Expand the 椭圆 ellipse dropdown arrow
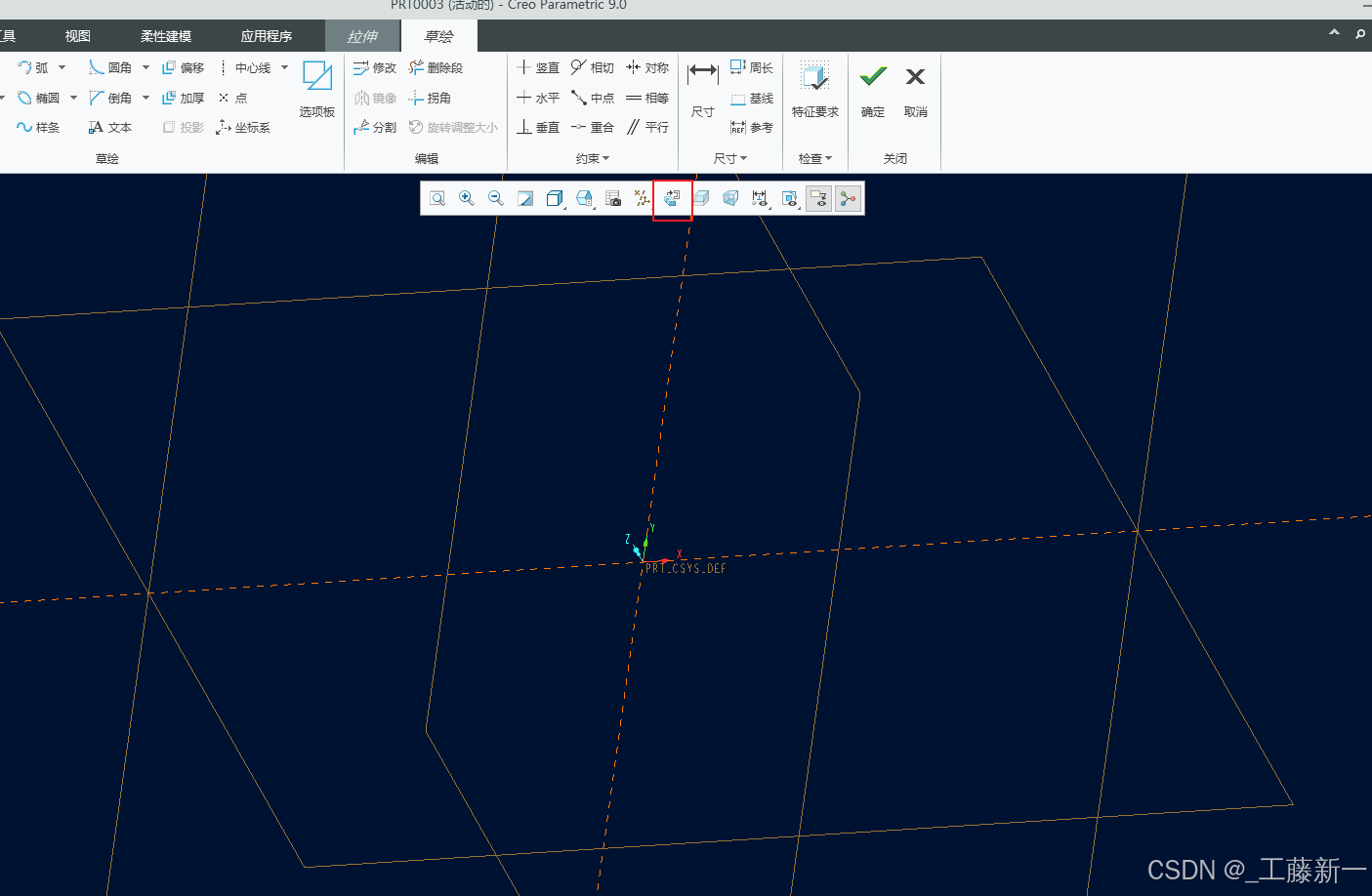The height and width of the screenshot is (896, 1372). click(x=73, y=98)
